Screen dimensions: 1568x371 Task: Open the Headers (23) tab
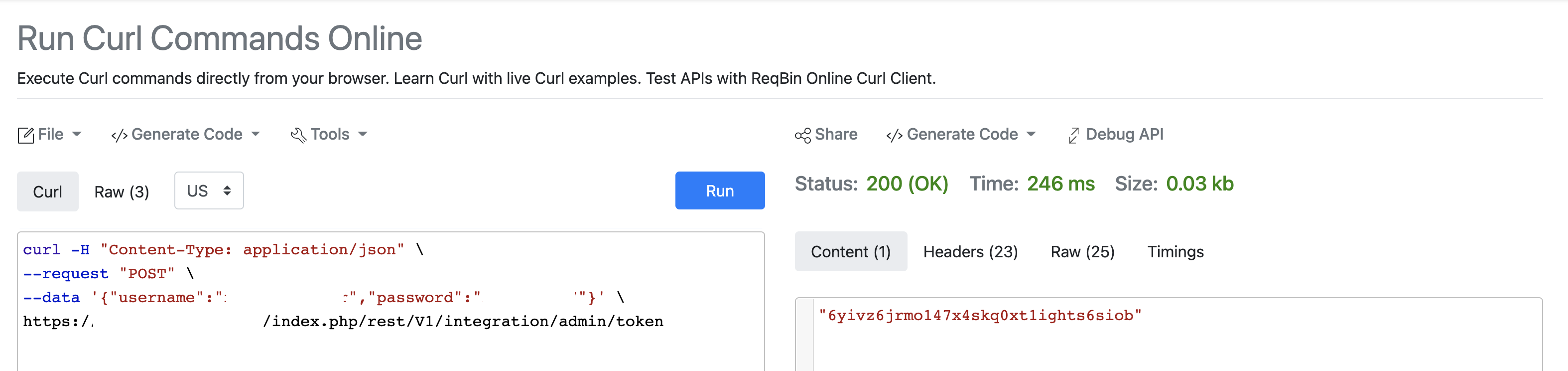point(970,252)
